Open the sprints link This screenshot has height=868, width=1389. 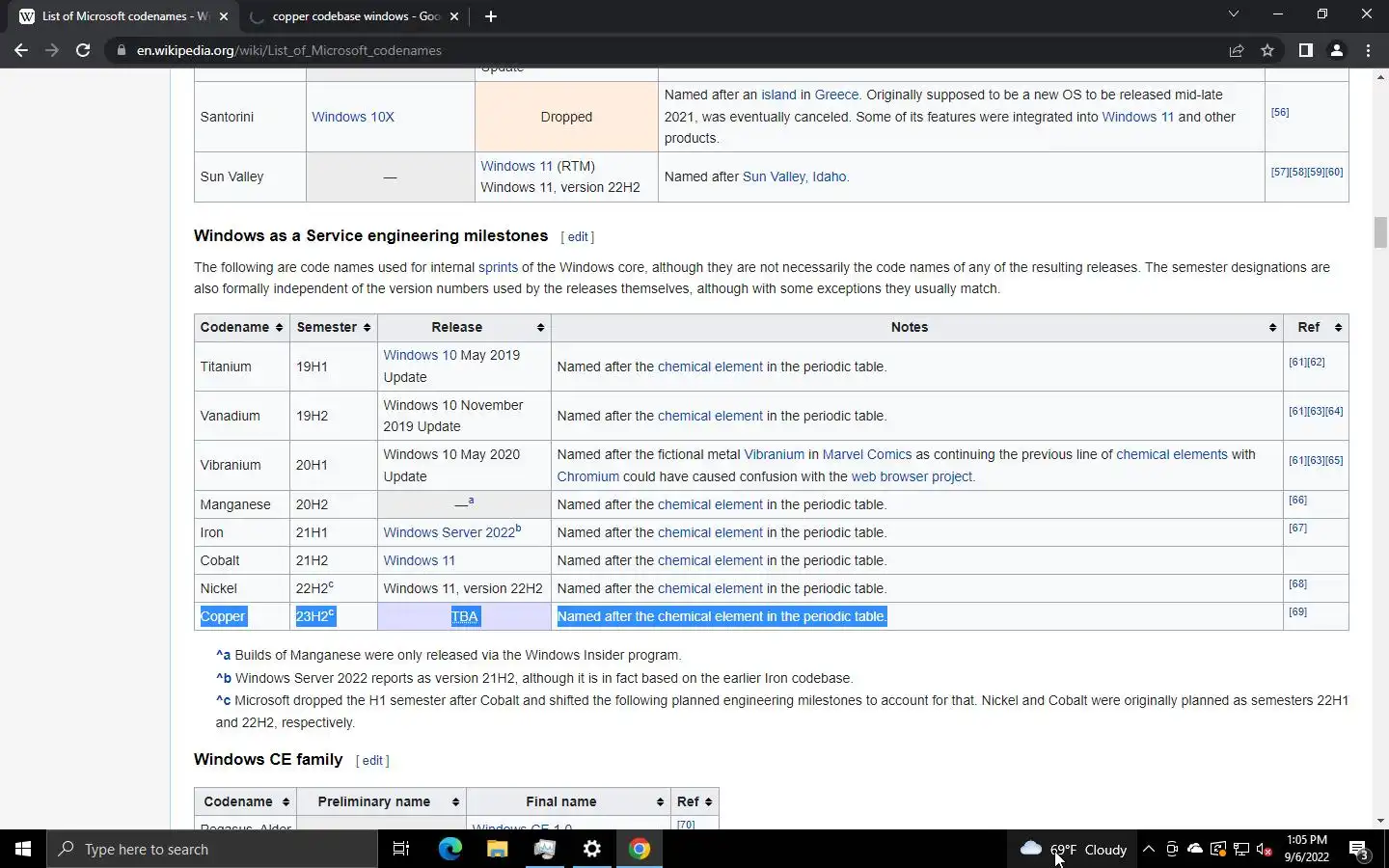(498, 267)
